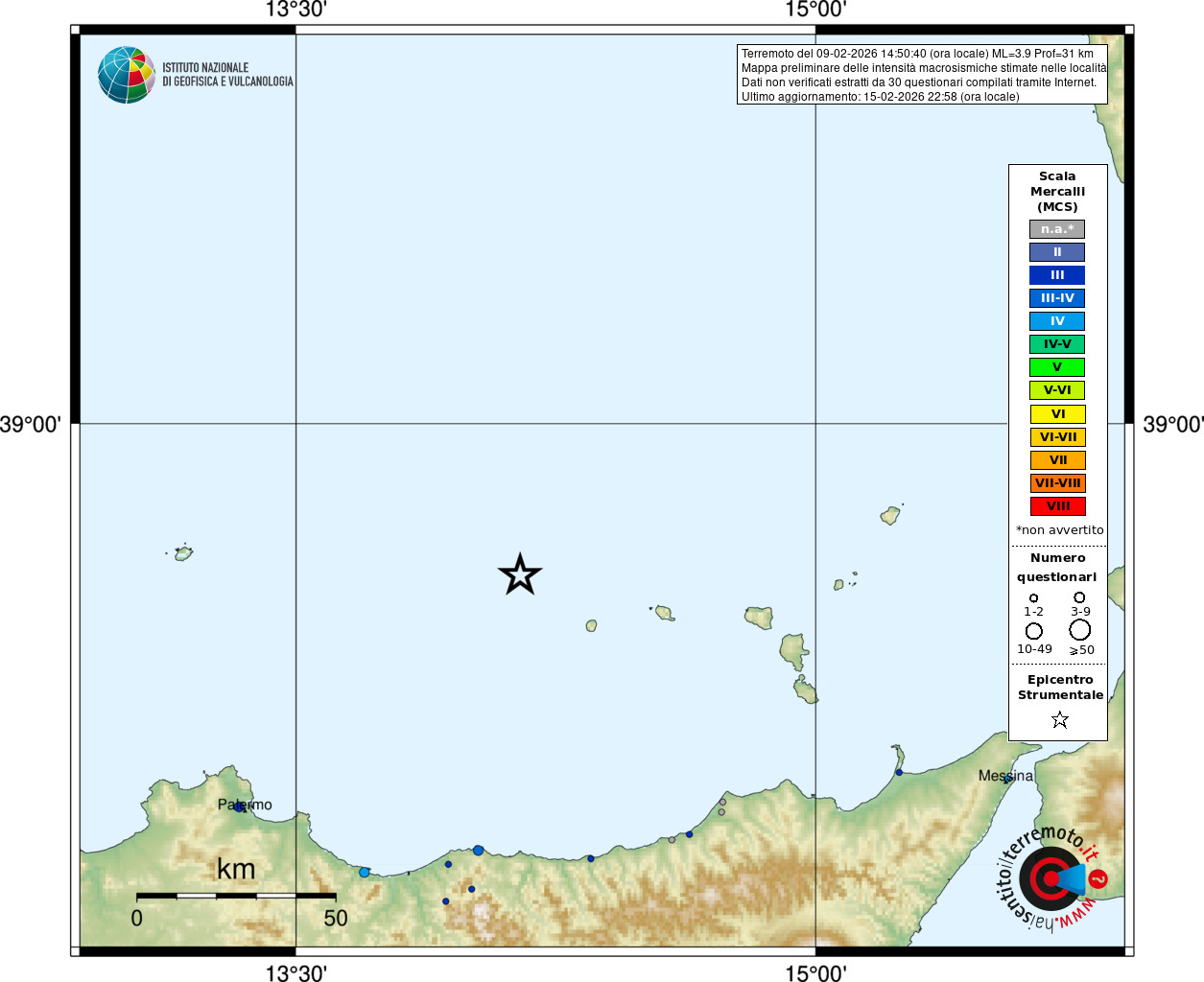Click the III-IV legend swatch

(1057, 298)
